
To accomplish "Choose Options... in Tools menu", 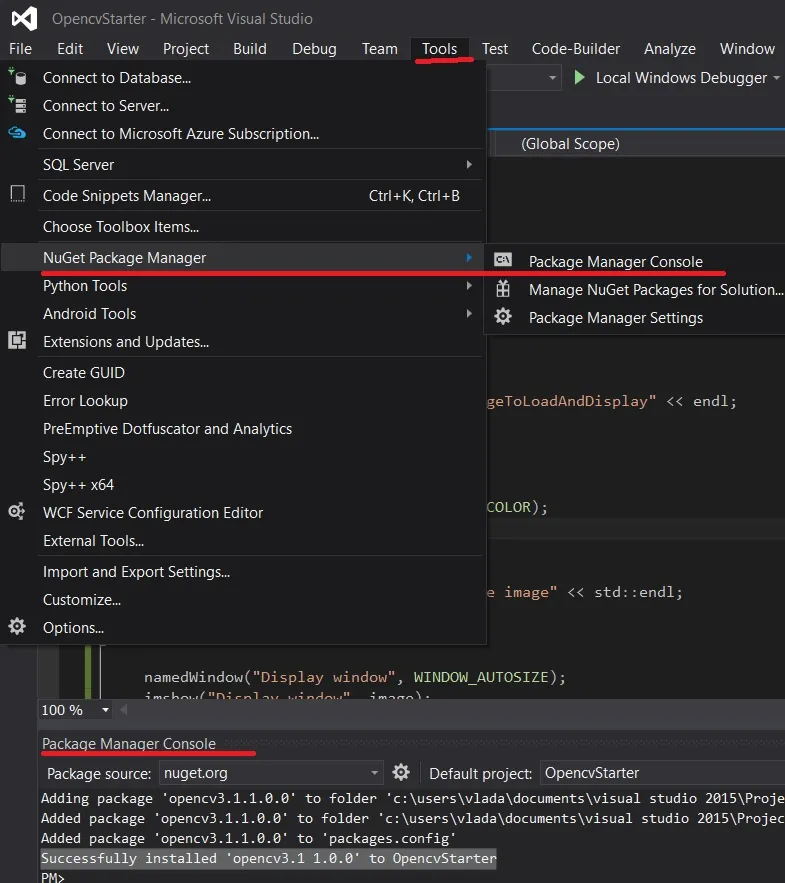I will [x=243, y=628].
